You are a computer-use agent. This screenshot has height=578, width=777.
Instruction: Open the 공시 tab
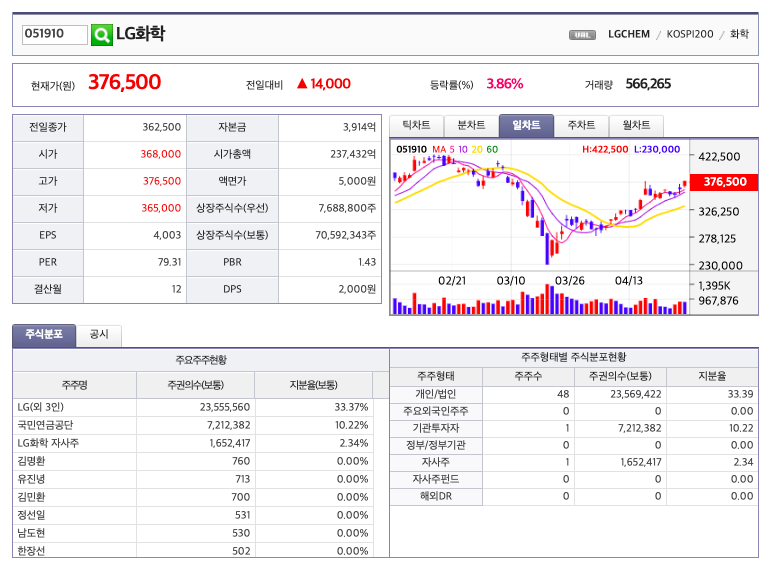[99, 335]
